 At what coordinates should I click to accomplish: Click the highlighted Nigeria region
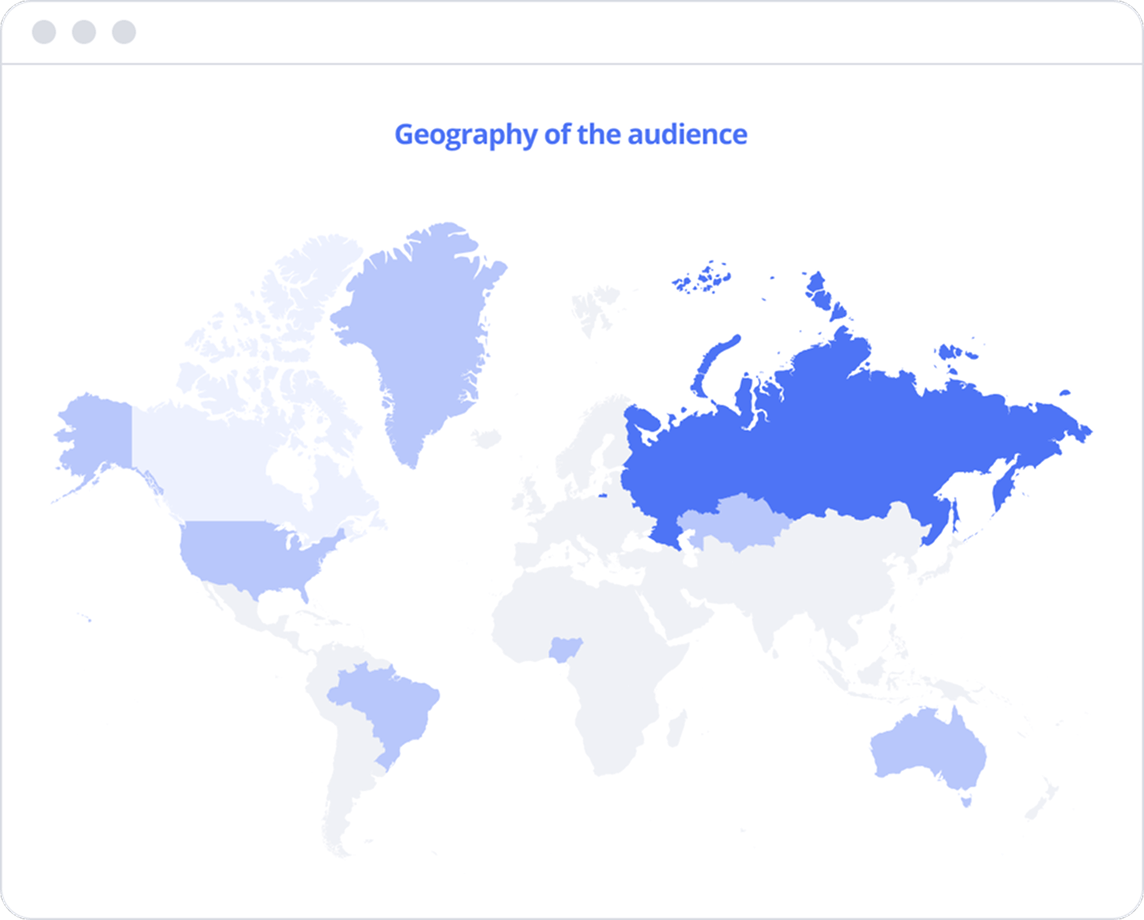[x=563, y=652]
